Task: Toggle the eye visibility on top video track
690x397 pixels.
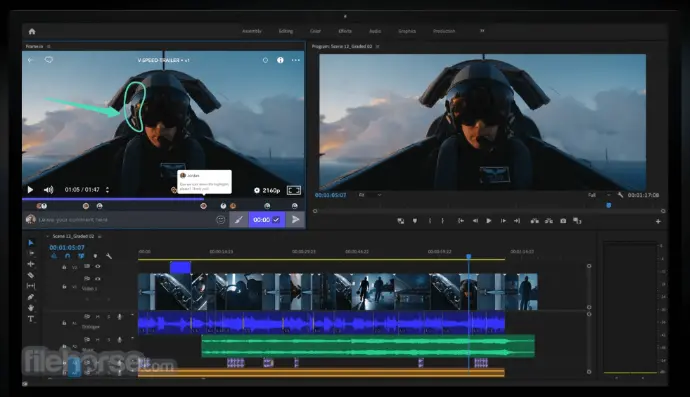Action: pyautogui.click(x=97, y=266)
